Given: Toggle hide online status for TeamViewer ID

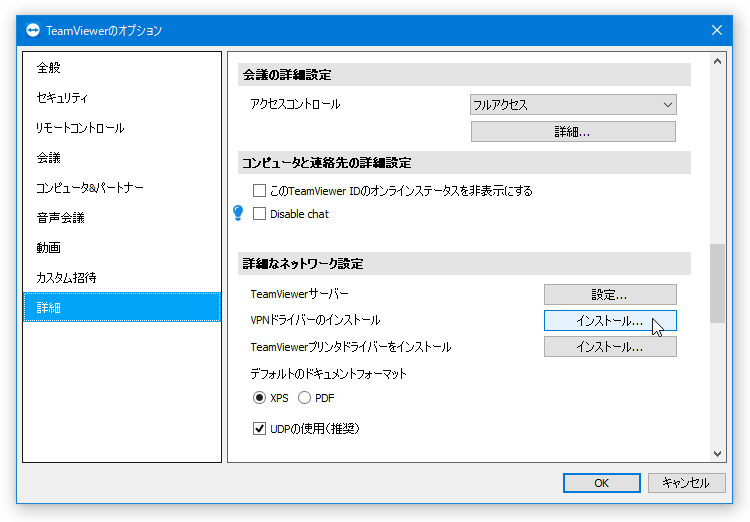Looking at the screenshot, I should coord(259,191).
